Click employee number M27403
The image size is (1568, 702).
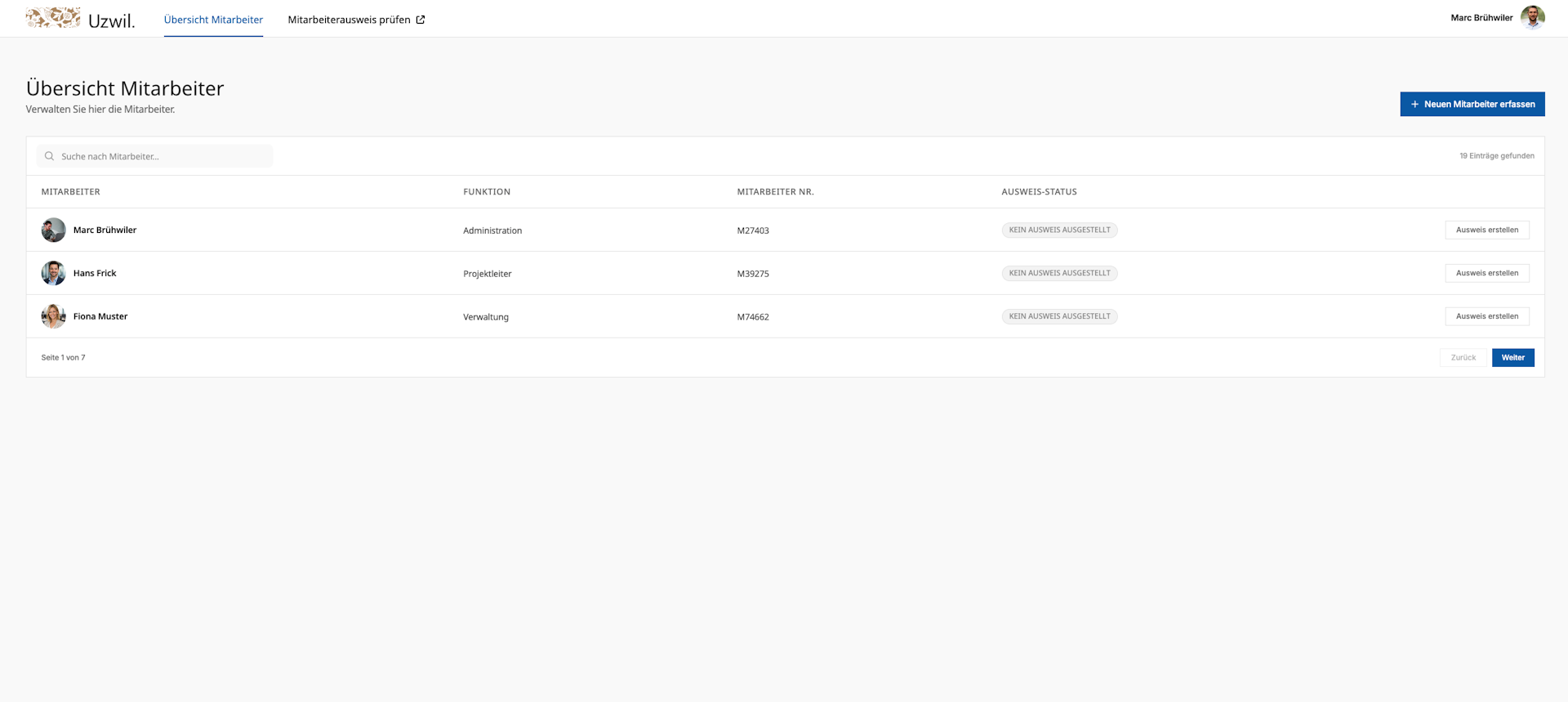753,230
